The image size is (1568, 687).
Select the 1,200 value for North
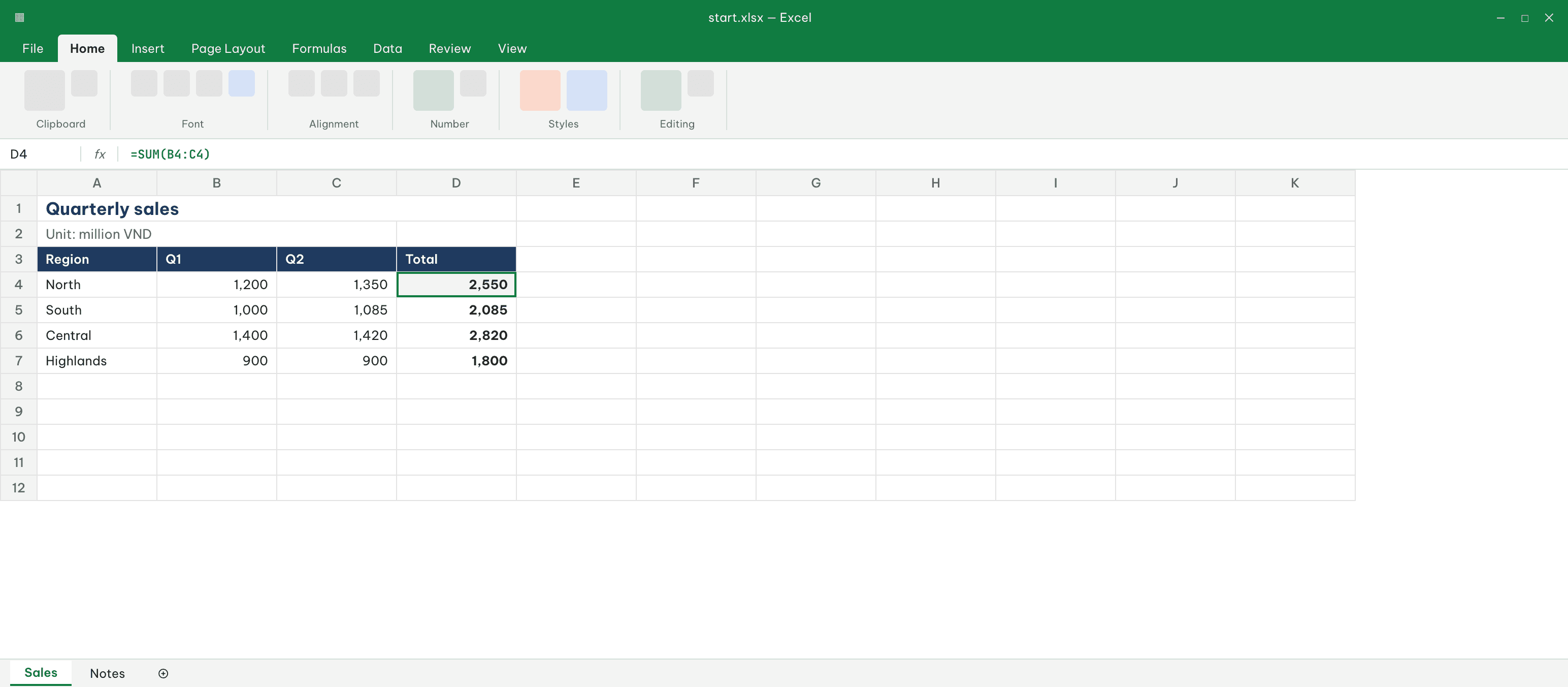point(217,285)
